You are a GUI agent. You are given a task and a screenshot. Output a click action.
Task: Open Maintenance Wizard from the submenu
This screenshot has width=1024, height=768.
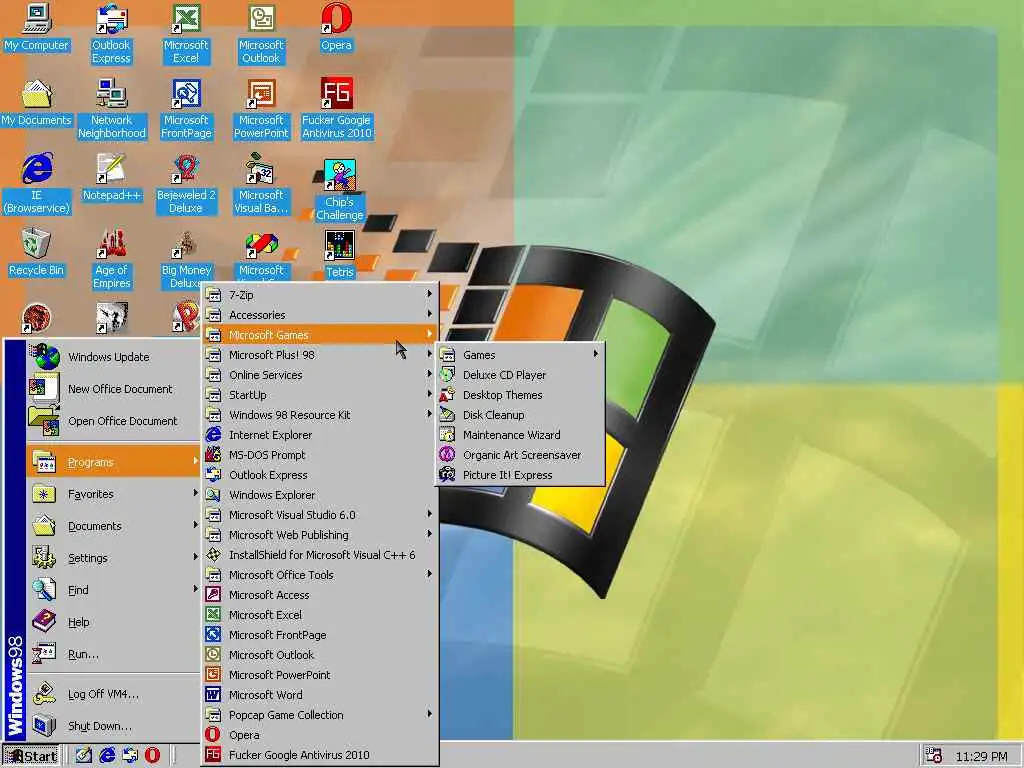click(520, 435)
